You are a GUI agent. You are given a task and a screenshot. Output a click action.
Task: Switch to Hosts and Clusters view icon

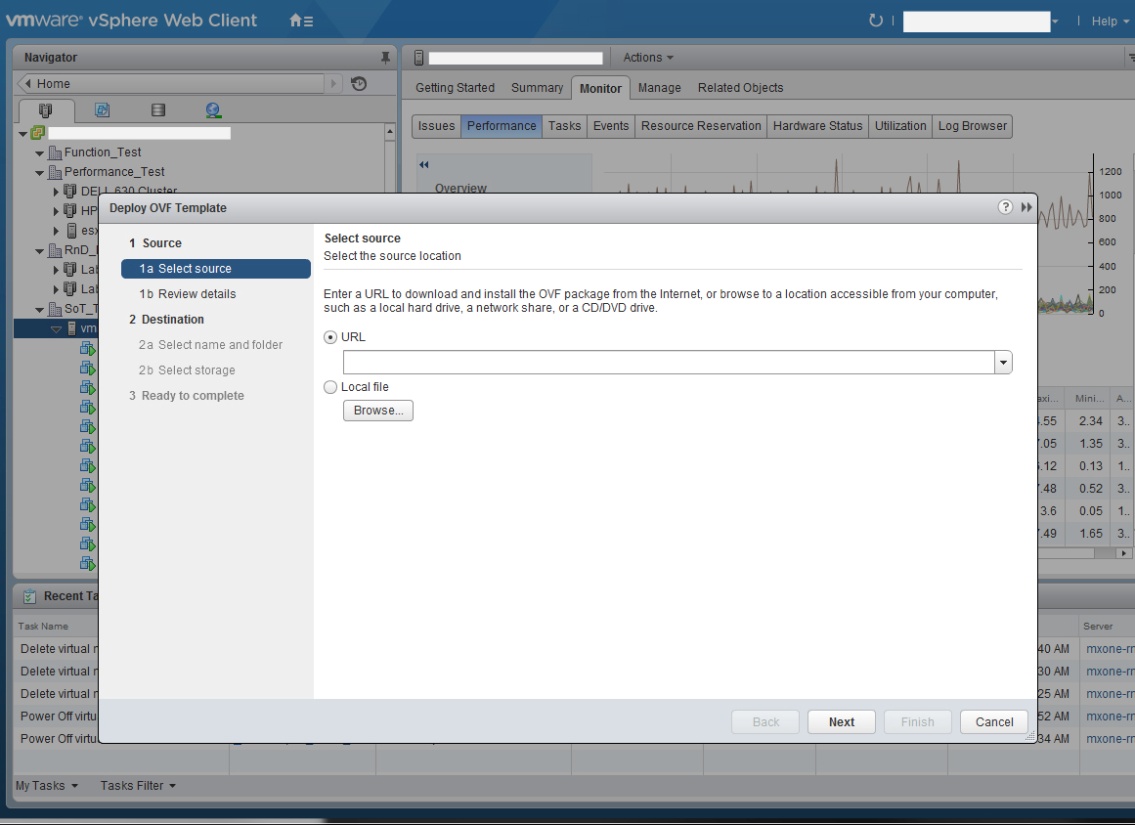click(x=45, y=113)
